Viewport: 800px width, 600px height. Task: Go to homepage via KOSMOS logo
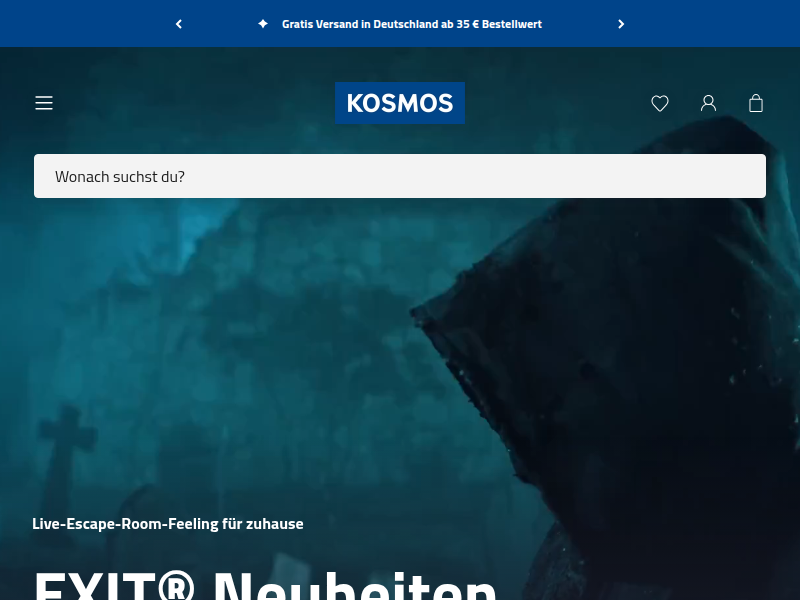coord(400,103)
